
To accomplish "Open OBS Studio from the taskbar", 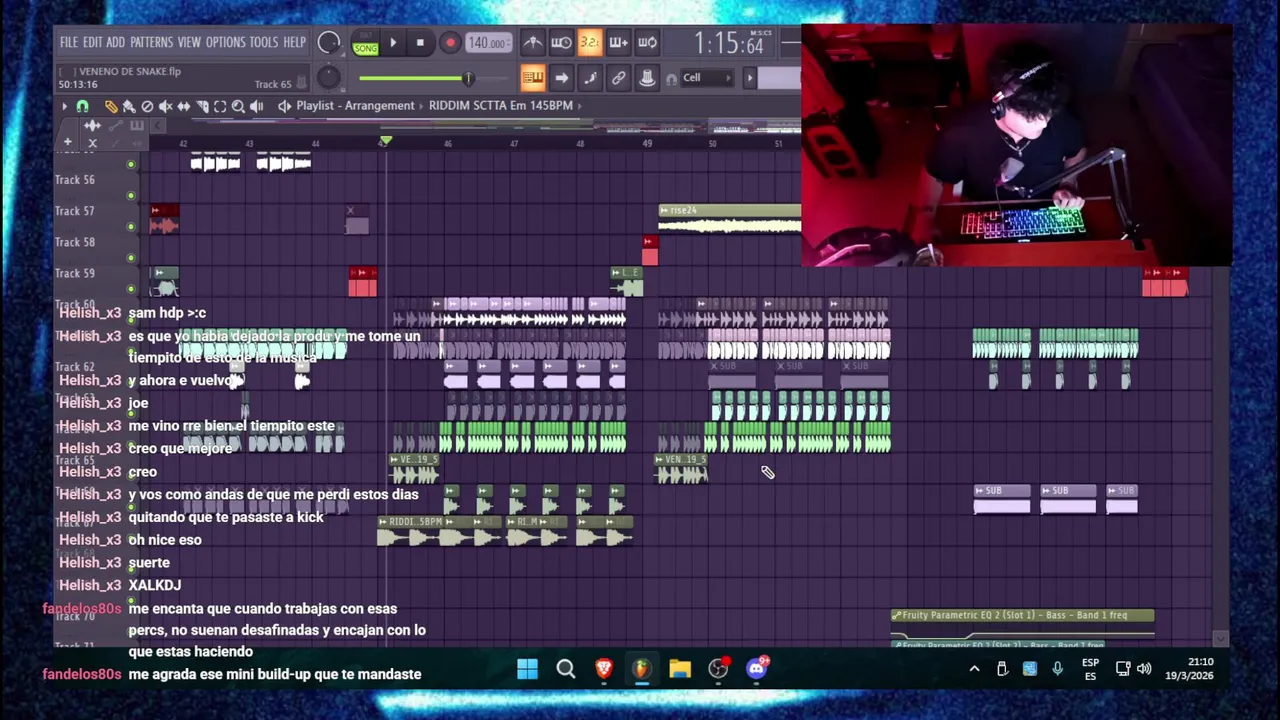I will point(718,669).
